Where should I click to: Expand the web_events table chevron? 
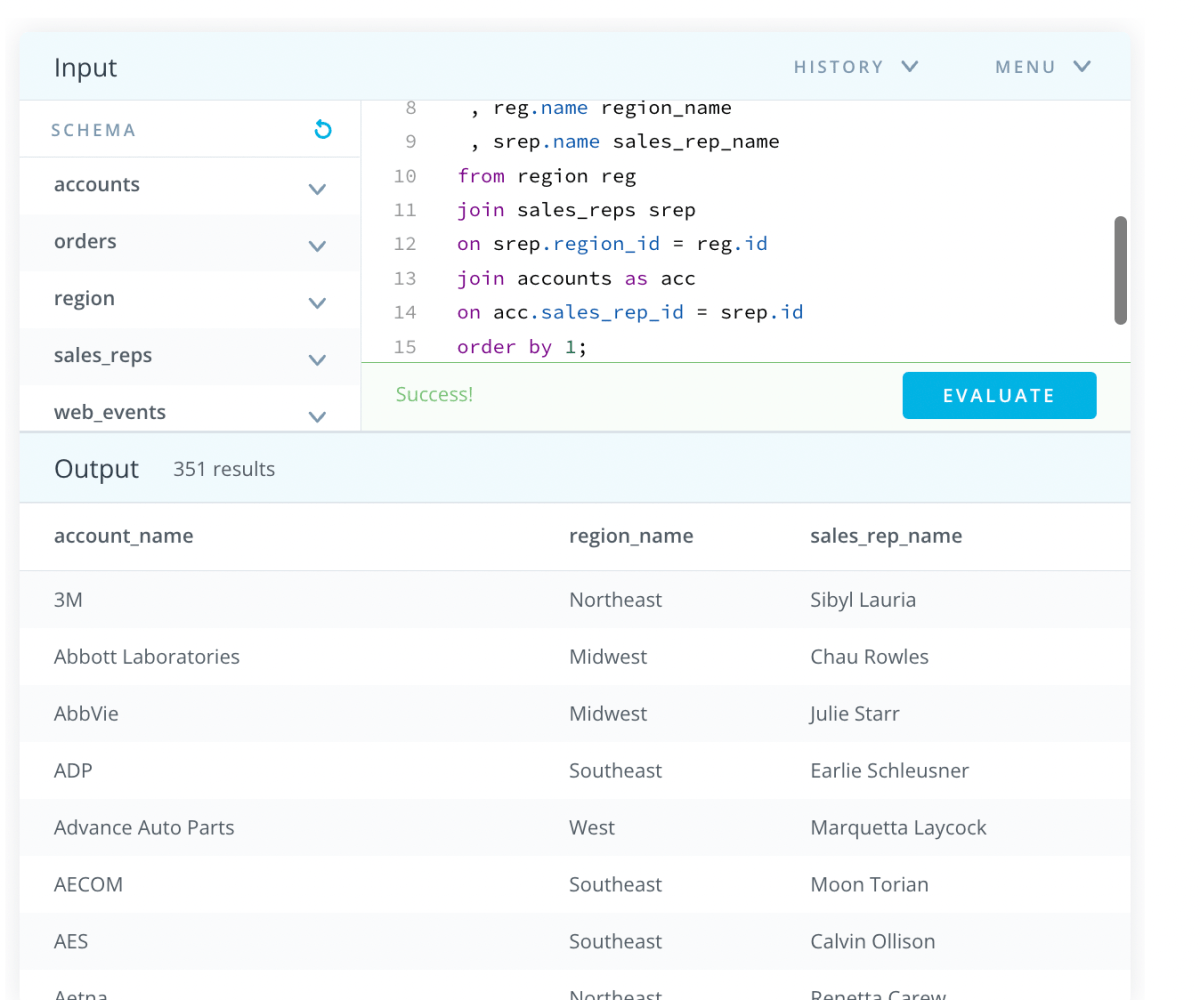pos(318,416)
